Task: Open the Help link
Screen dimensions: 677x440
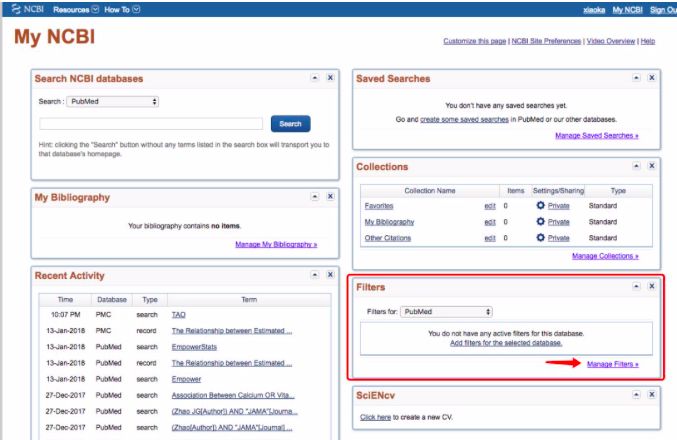Action: [648, 41]
